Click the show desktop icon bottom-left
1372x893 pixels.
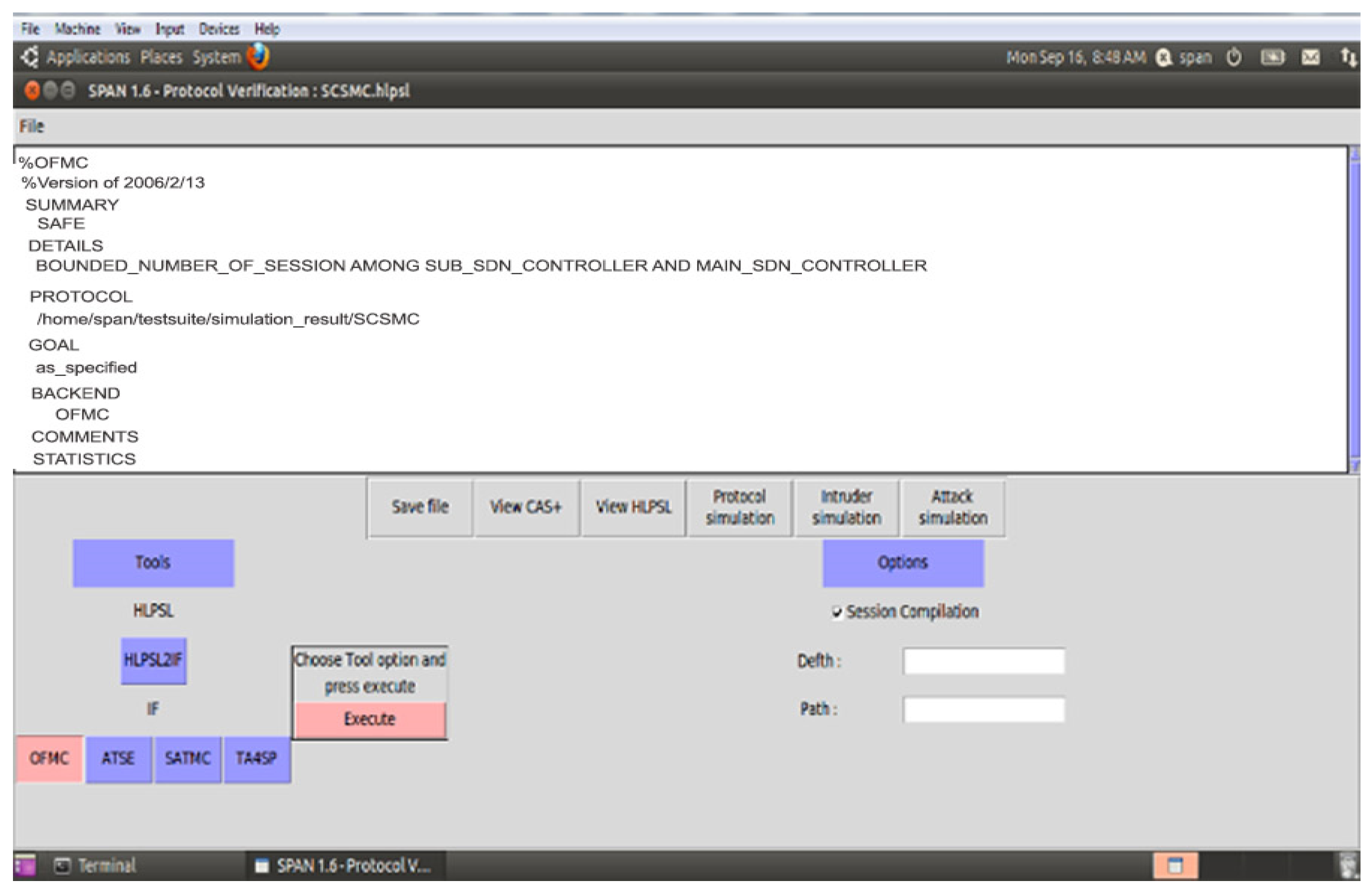(25, 866)
